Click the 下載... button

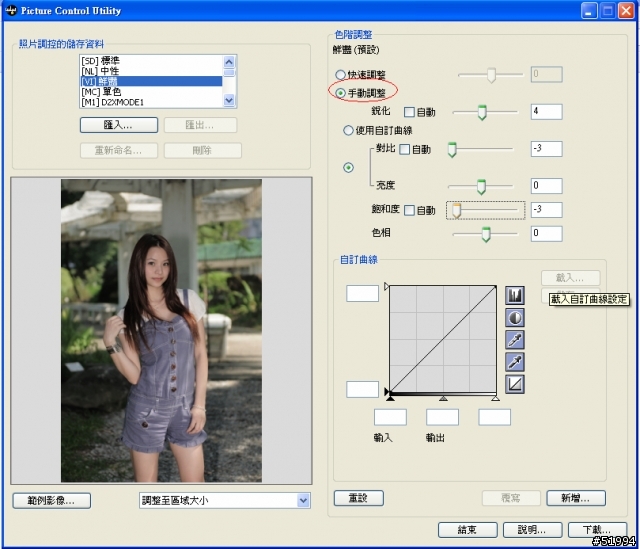(x=597, y=530)
